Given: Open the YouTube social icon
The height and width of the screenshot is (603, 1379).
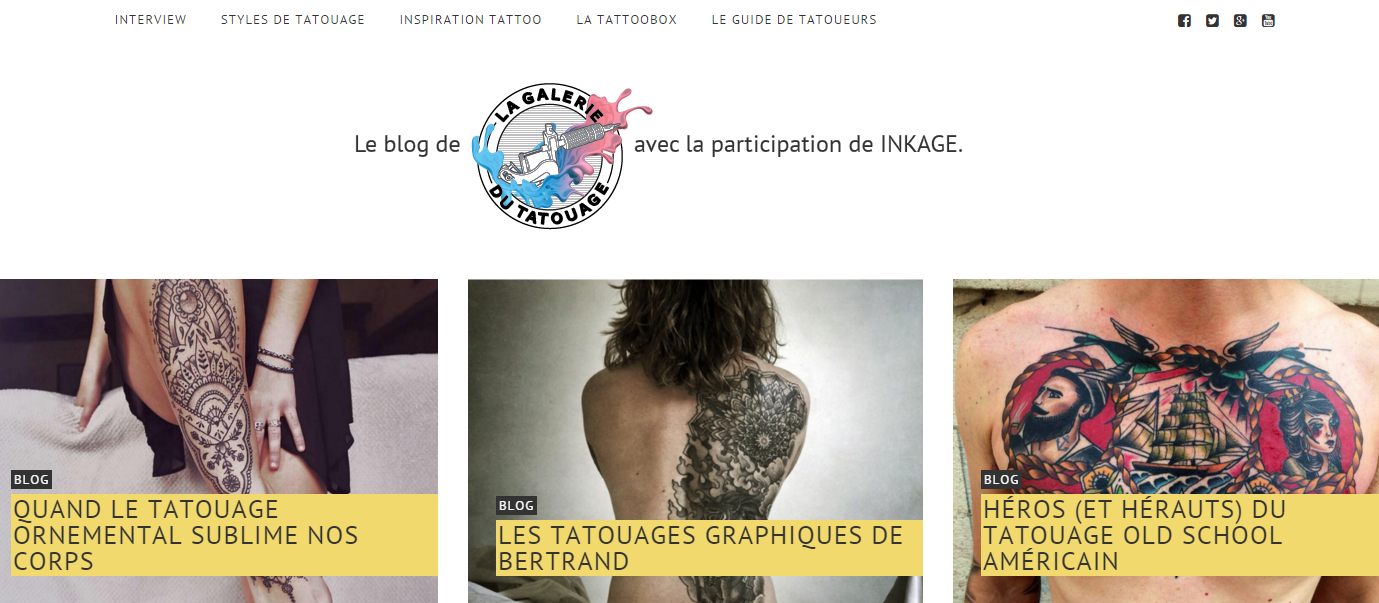Looking at the screenshot, I should point(1268,20).
